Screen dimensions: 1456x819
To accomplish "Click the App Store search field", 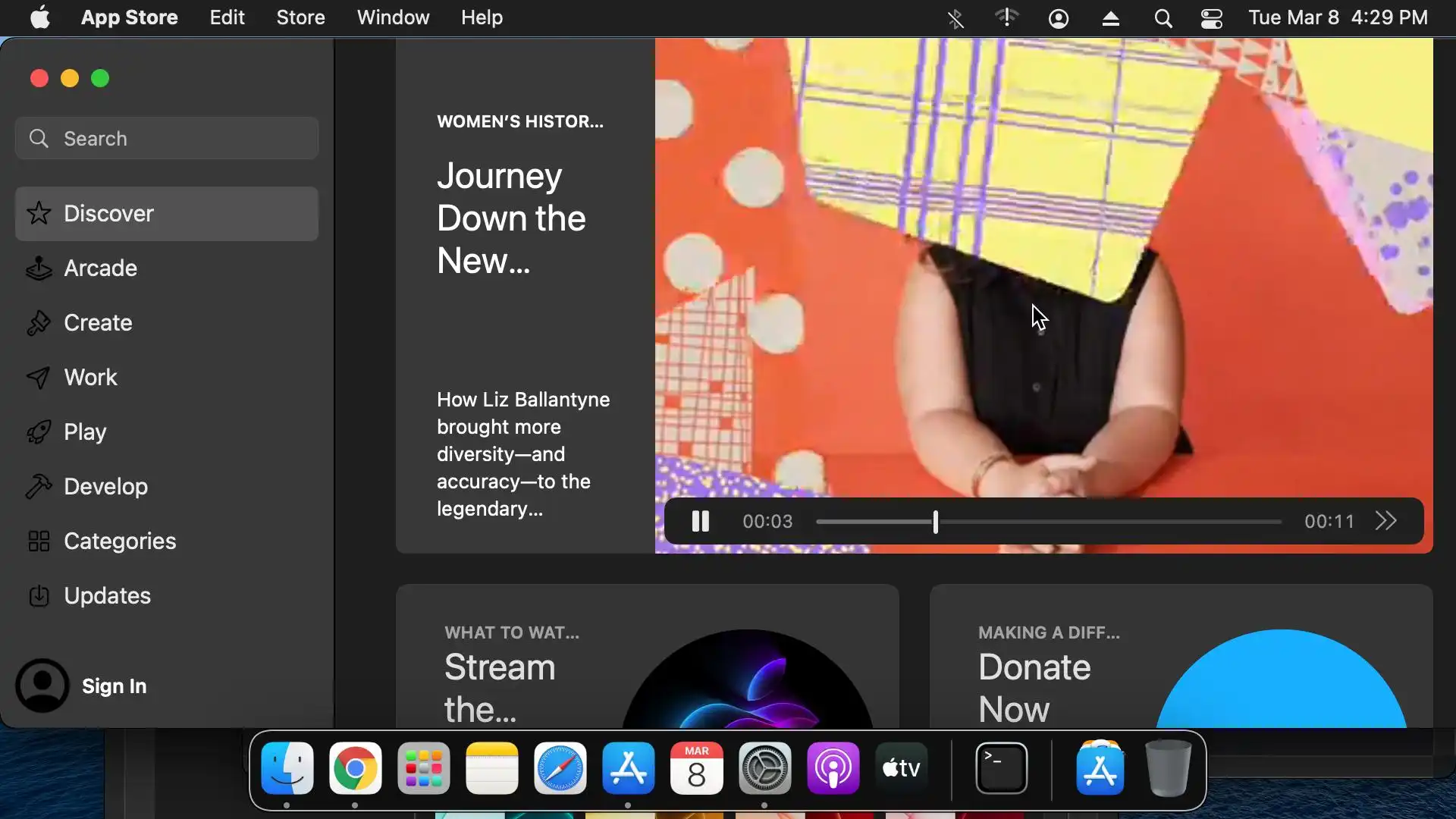I will point(167,139).
